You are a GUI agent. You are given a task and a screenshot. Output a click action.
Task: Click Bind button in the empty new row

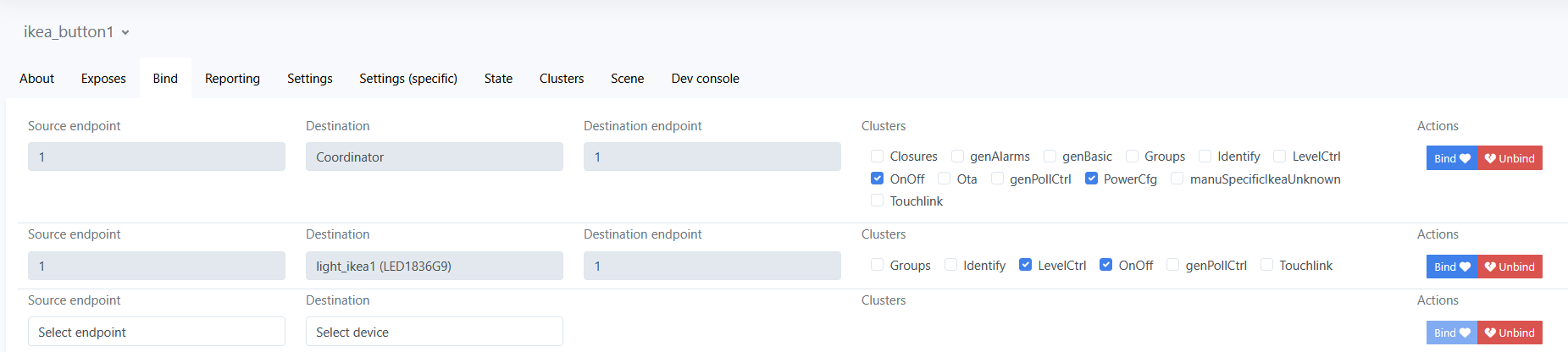(1451, 333)
